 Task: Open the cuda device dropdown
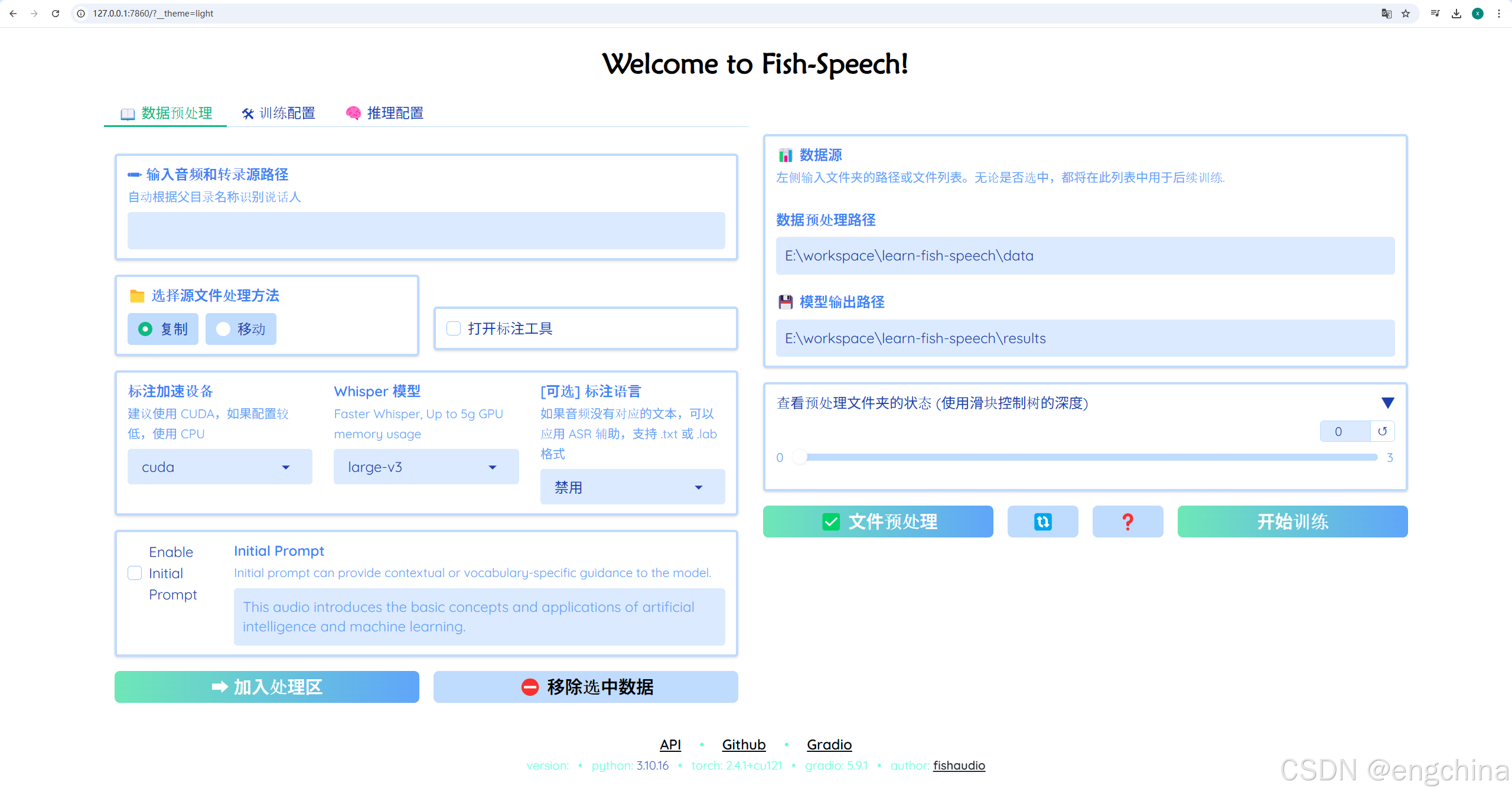[220, 467]
